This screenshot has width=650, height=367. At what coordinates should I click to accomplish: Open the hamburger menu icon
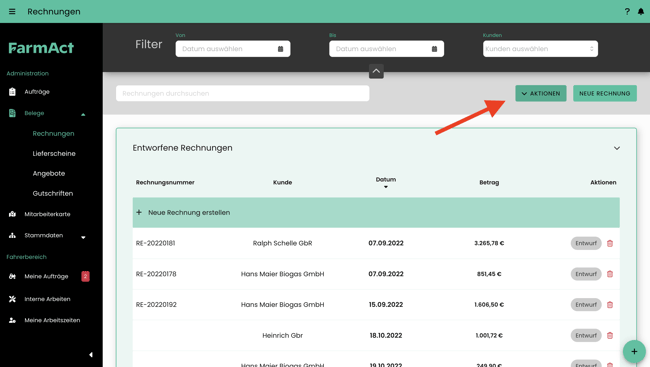click(x=12, y=12)
